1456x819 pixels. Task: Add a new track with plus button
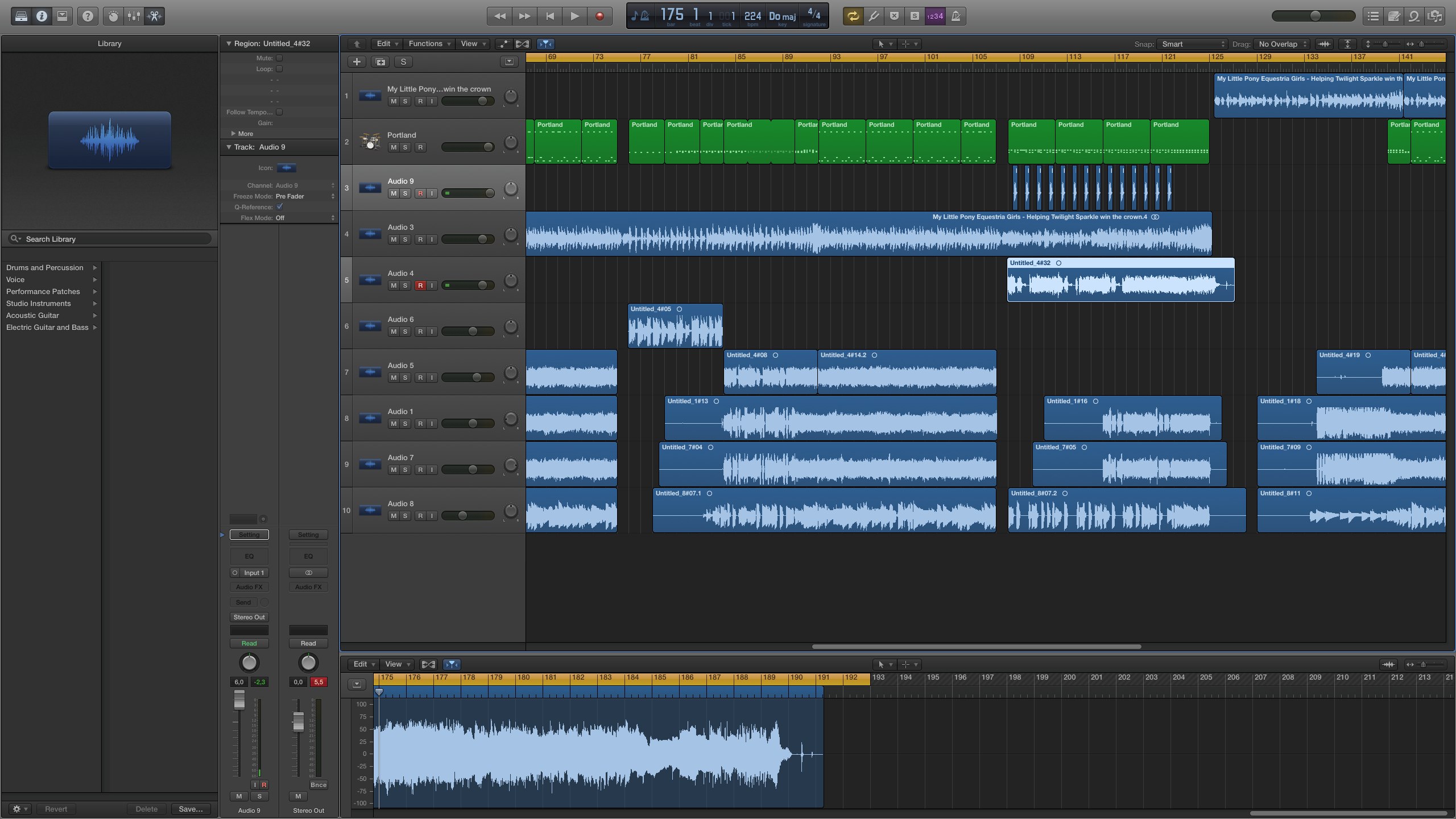pyautogui.click(x=357, y=62)
